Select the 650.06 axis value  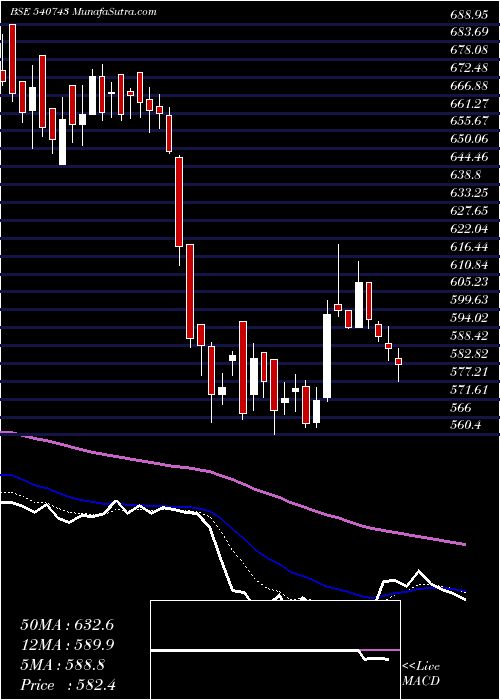click(x=468, y=140)
